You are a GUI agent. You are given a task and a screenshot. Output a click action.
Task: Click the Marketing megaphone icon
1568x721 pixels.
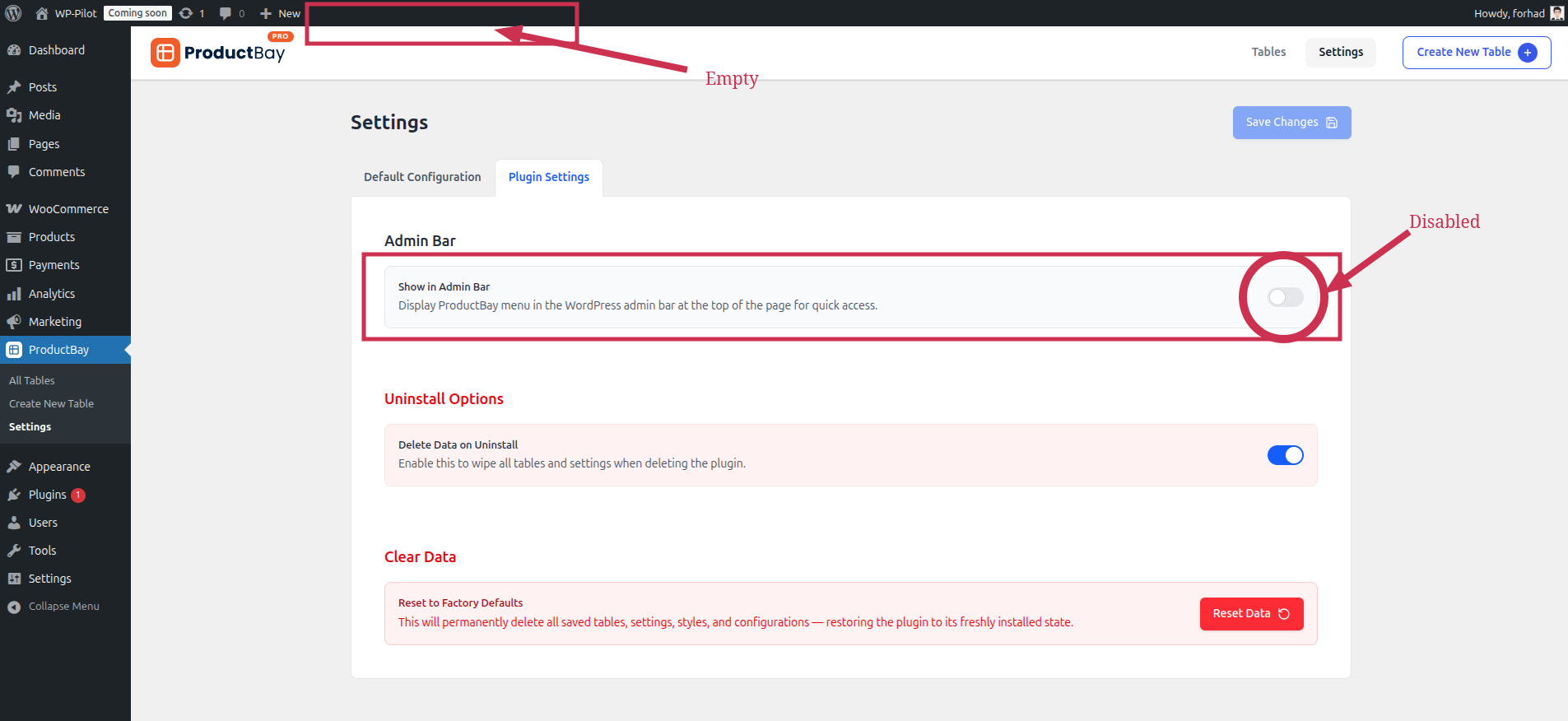click(14, 322)
